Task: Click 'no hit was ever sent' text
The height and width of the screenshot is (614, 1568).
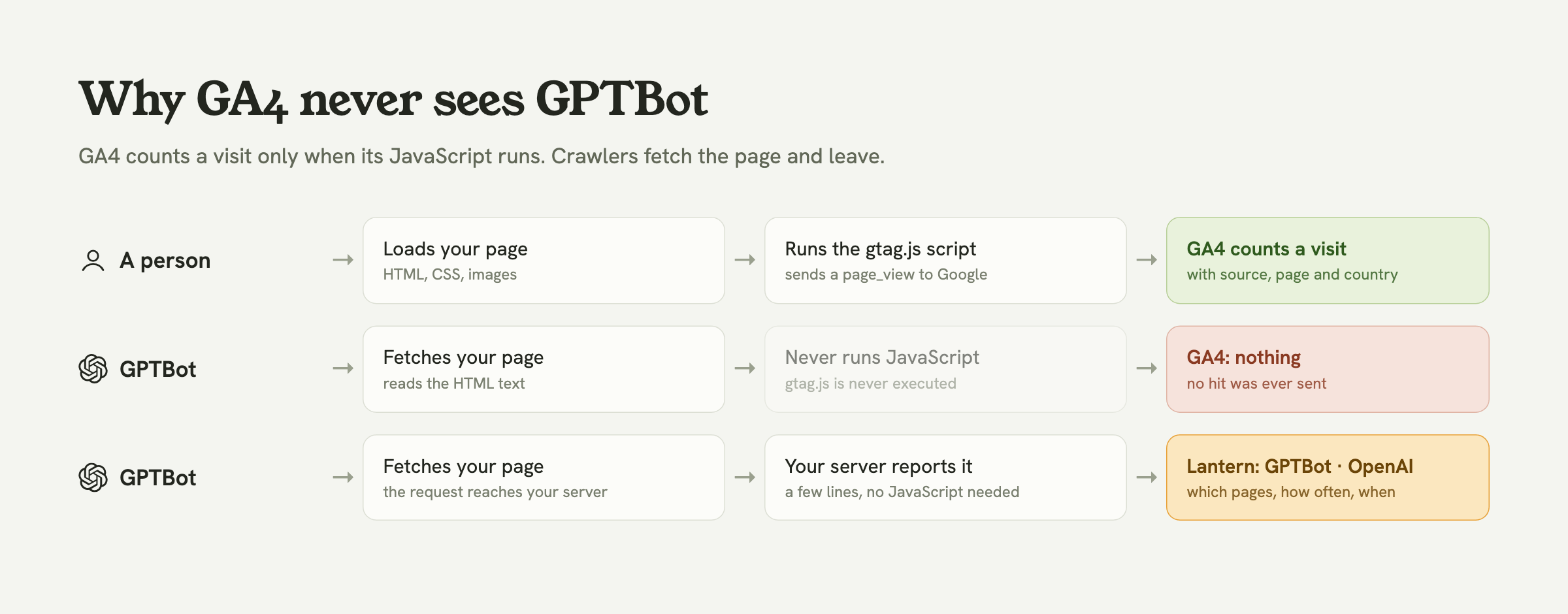Action: pos(1256,384)
